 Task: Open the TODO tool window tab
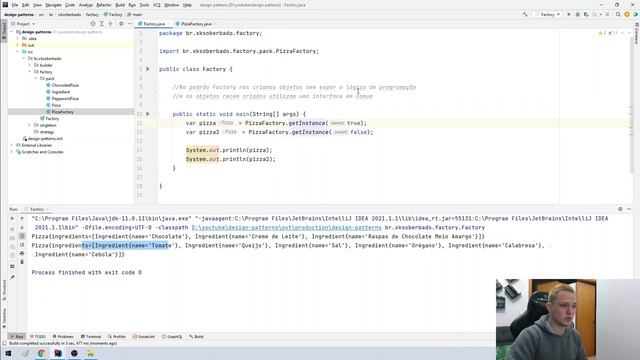coord(38,337)
